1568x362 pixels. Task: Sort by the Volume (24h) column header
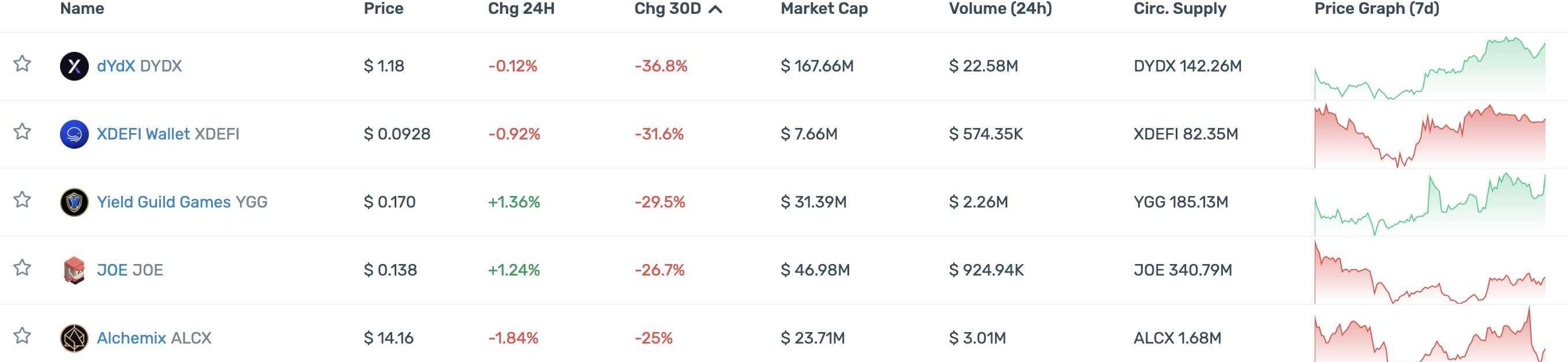pyautogui.click(x=1000, y=9)
